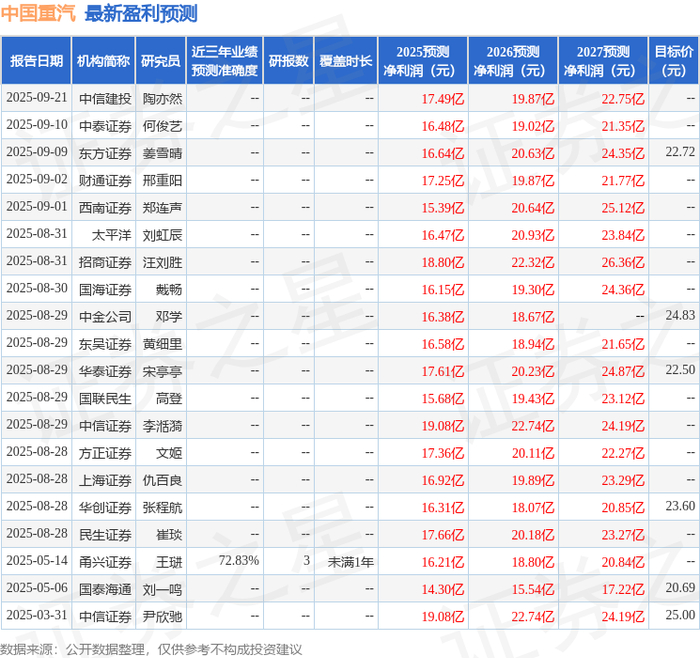
Task: Select the date 2025-09-21
Action: 37,98
